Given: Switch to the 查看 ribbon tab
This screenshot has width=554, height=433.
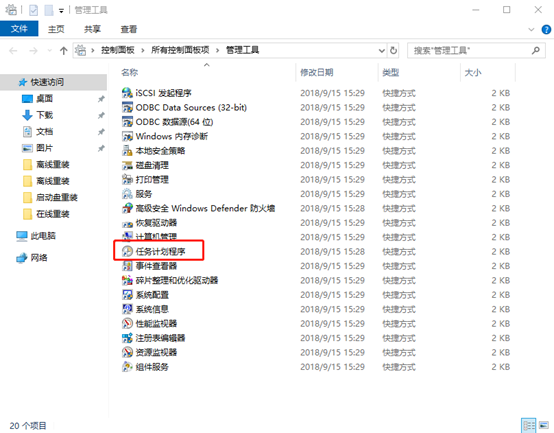Looking at the screenshot, I should (x=129, y=29).
